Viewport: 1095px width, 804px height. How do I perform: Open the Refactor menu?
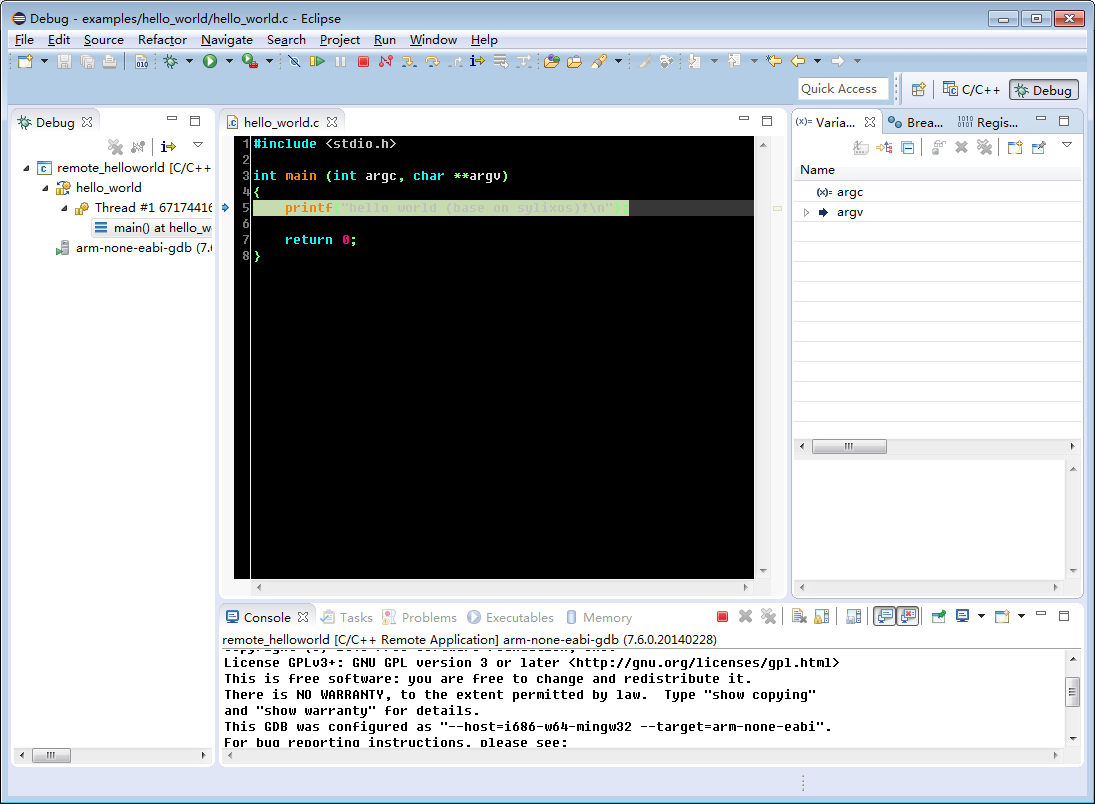(x=162, y=40)
